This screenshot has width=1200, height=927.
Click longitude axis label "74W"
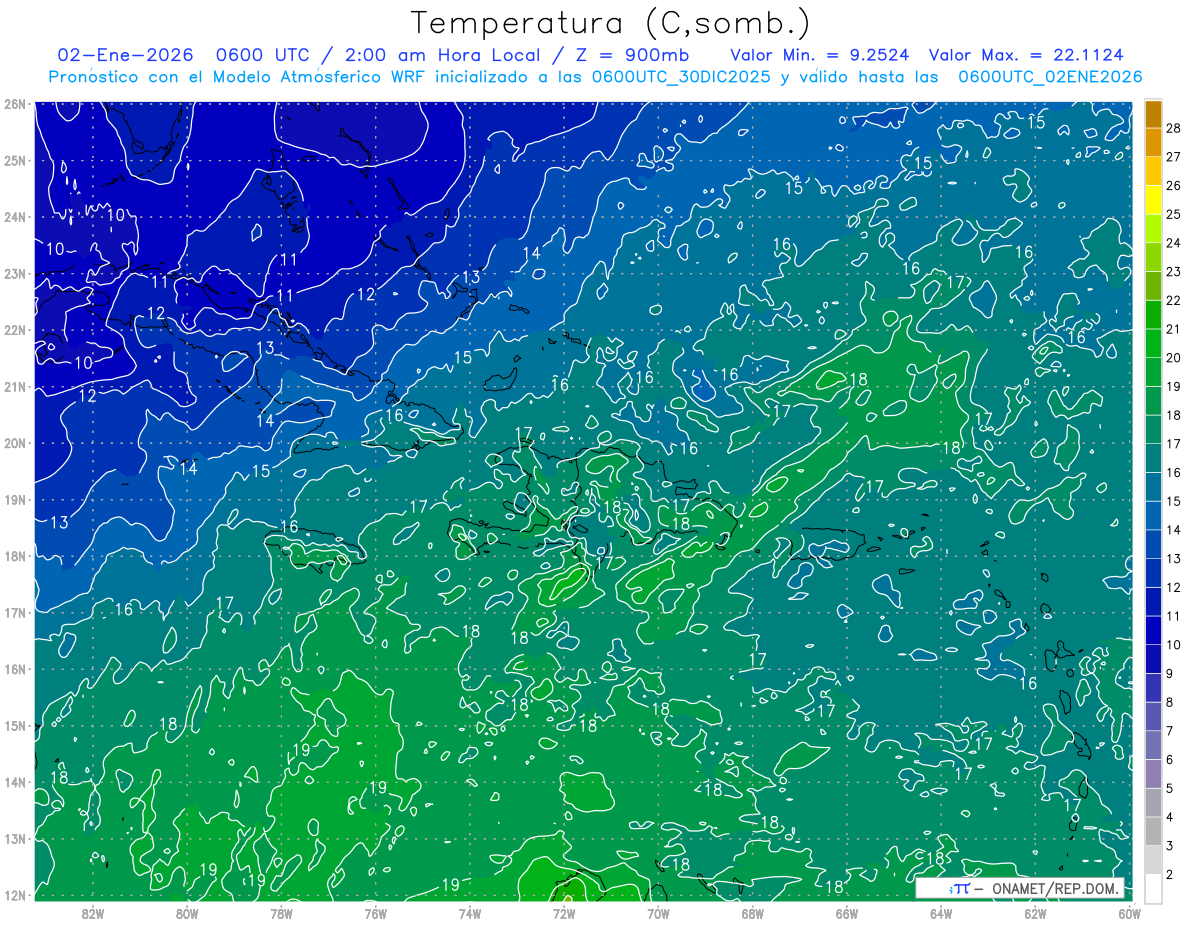469,913
